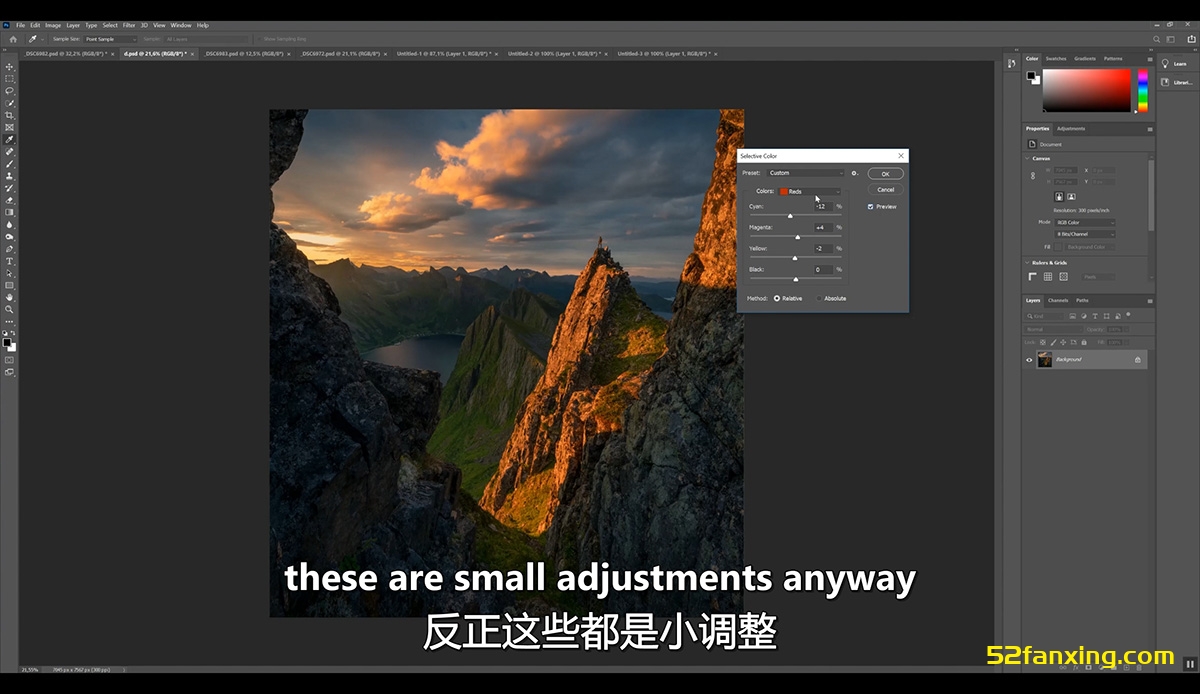
Task: Select the Clone Stamp tool
Action: 10,176
